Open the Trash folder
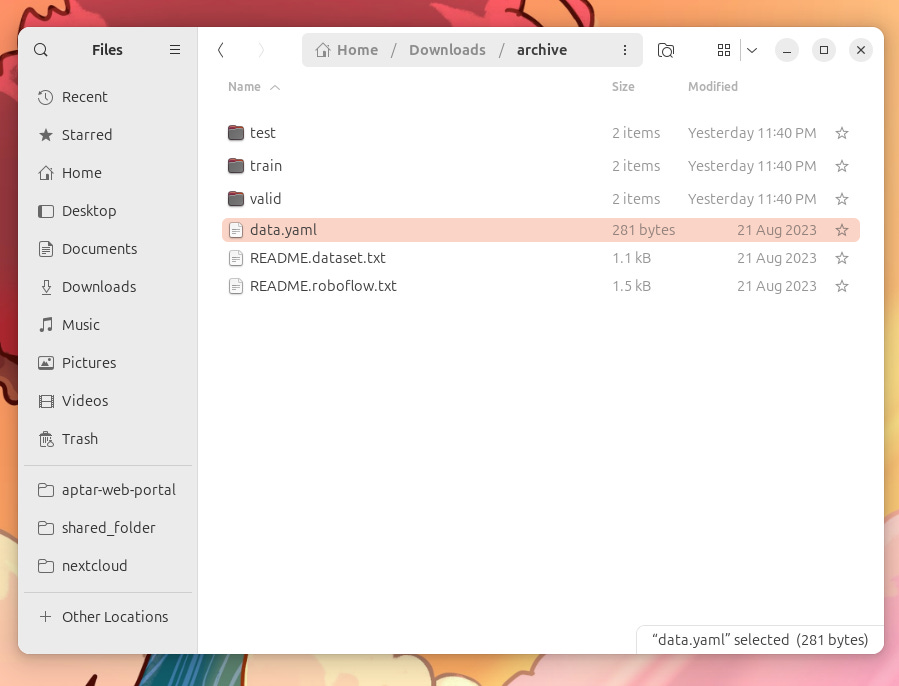Screen dimensions: 899x686 tap(79, 439)
